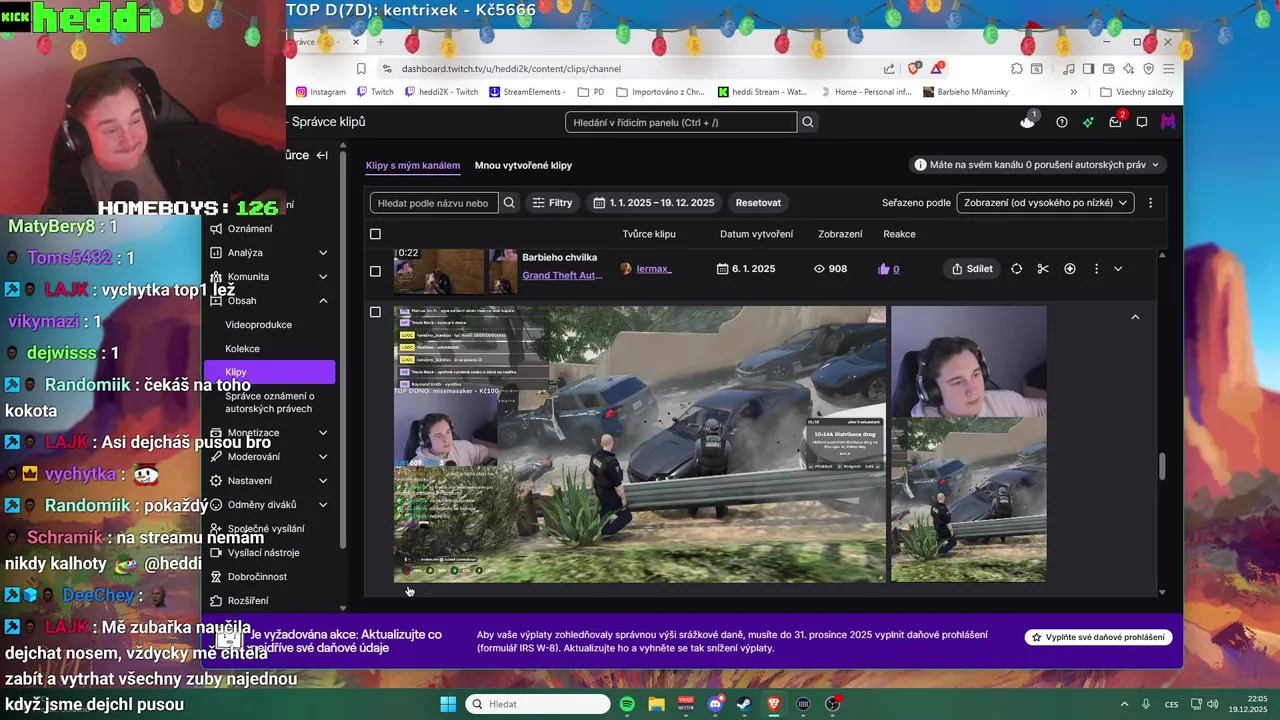Click the Barbieho chvilka clip thumbnail
The image size is (1280, 720).
(439, 270)
